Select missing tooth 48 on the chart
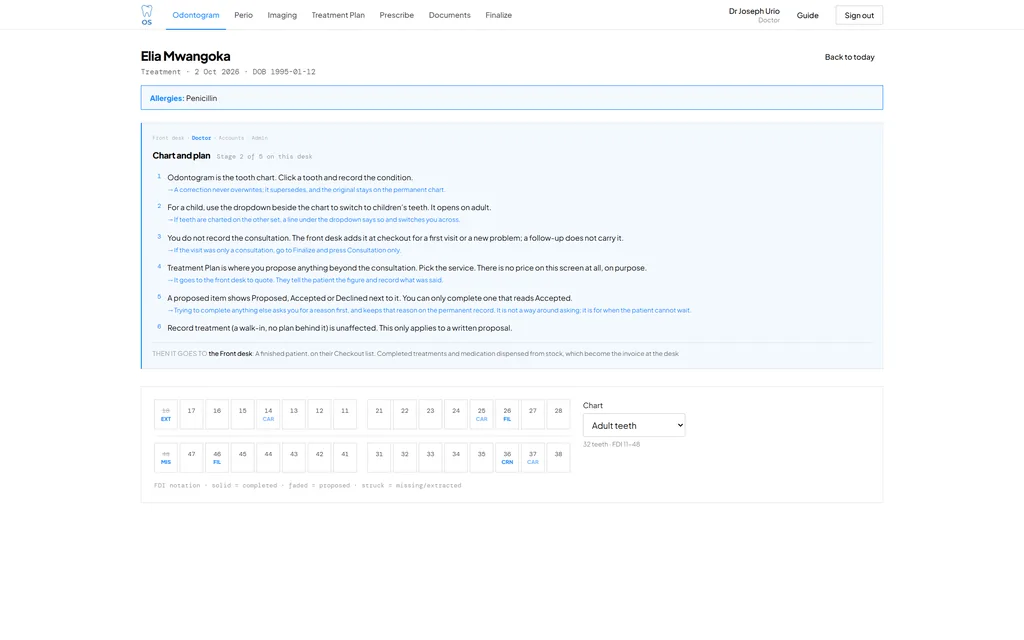This screenshot has height=640, width=1024. pos(166,457)
